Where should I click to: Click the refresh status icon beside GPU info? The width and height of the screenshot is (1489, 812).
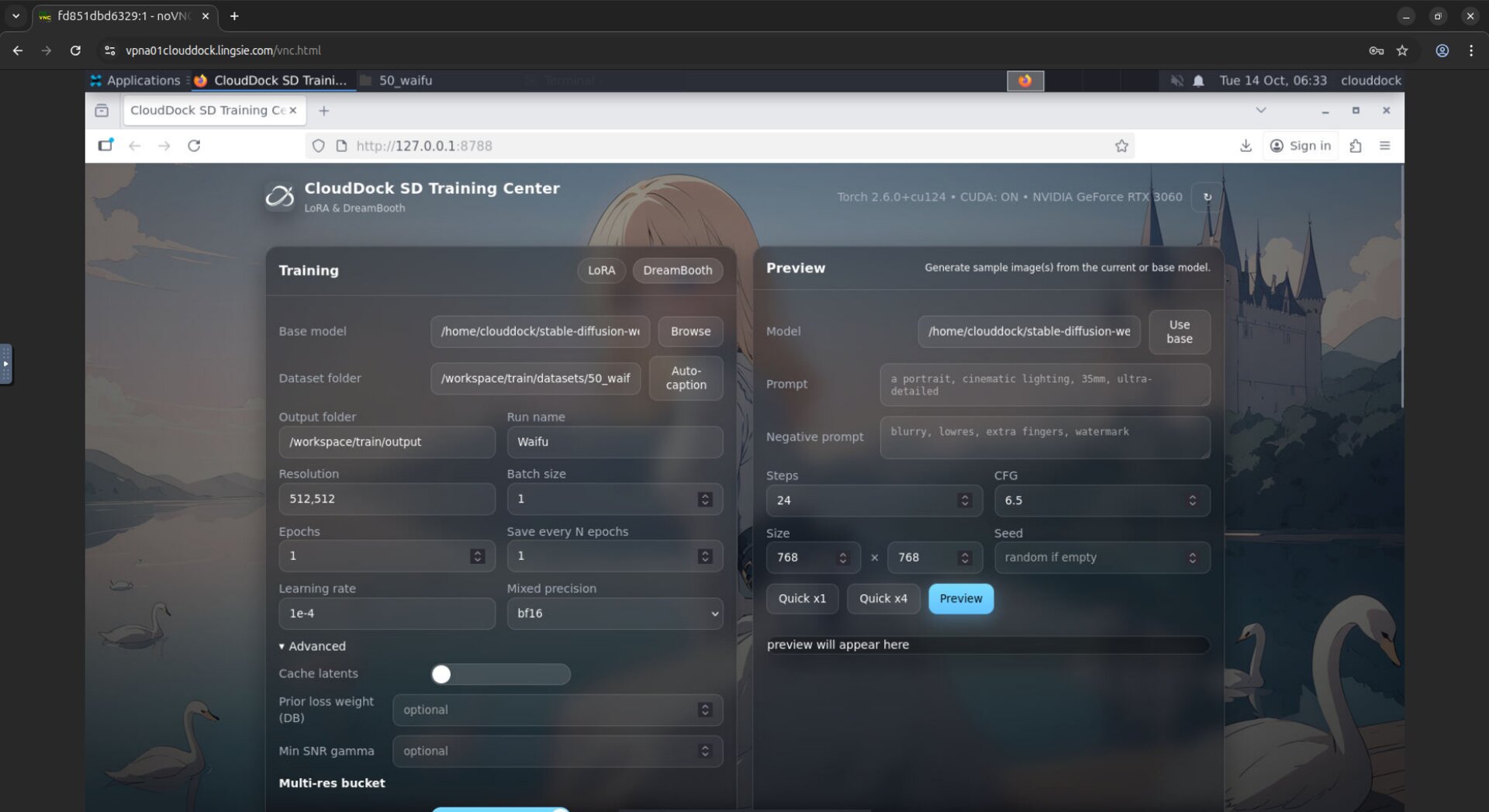pyautogui.click(x=1207, y=197)
